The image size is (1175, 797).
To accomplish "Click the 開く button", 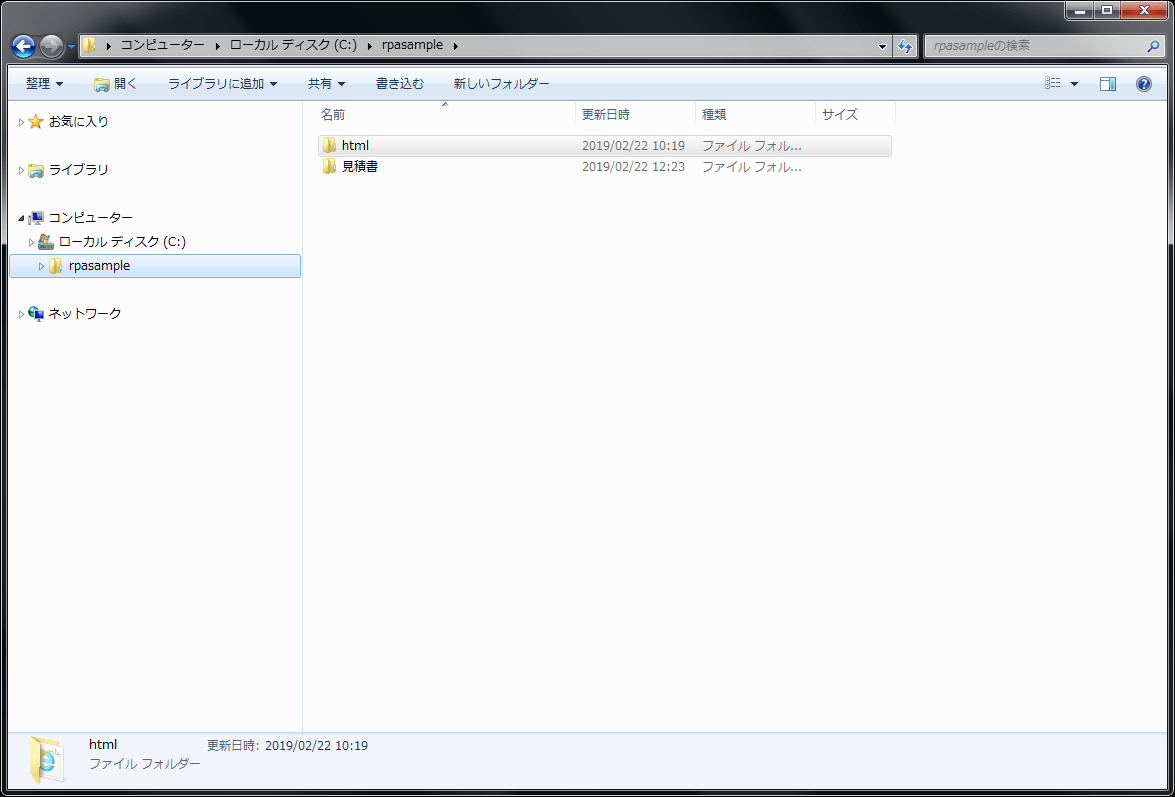I will tap(116, 84).
